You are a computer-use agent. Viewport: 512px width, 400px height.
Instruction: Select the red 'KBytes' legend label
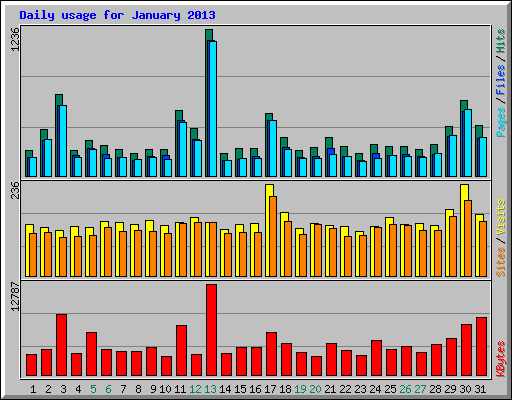500,359
